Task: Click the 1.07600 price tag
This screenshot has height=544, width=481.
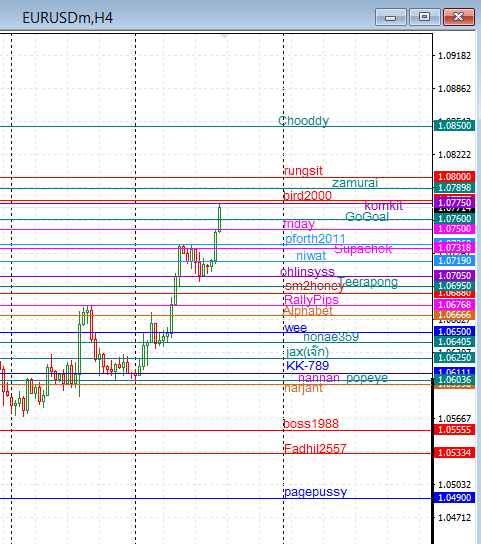Action: (454, 219)
